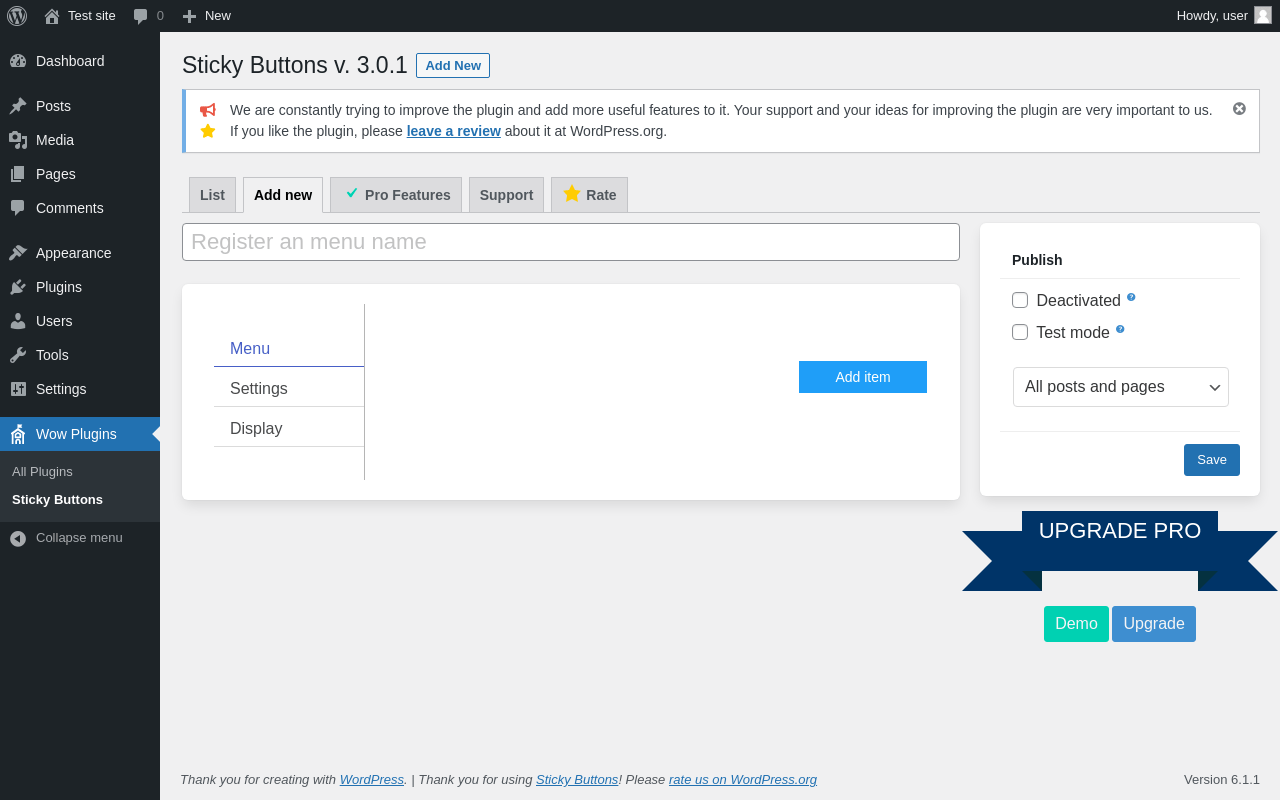Click the Posts pushpin icon

(18, 106)
